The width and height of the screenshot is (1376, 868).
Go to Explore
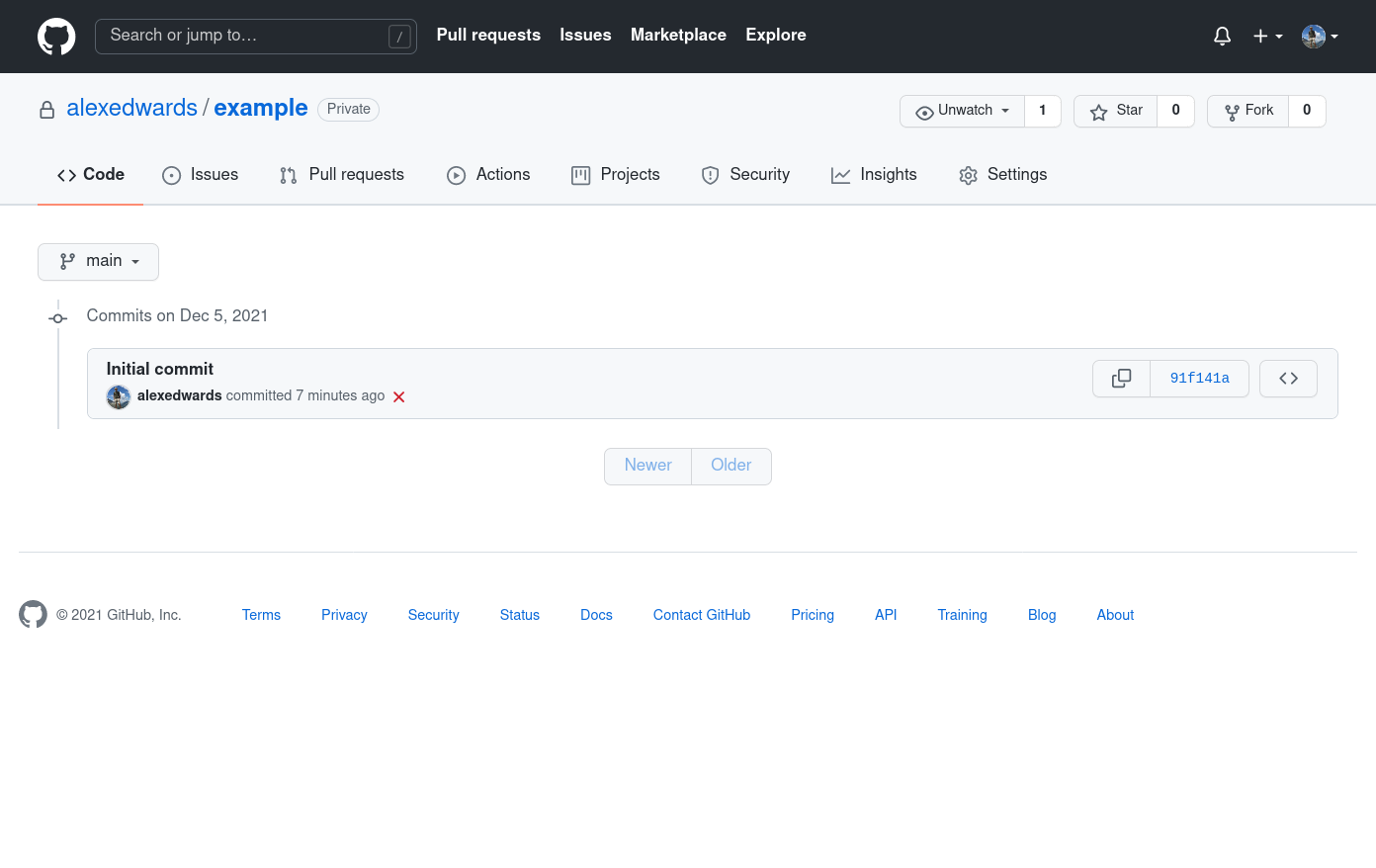[776, 35]
